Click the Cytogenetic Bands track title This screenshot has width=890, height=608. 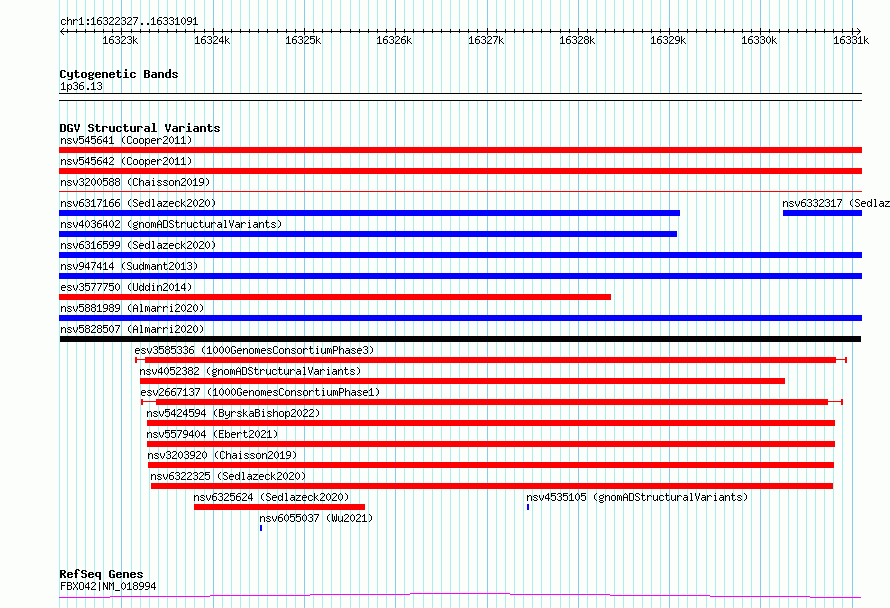click(x=119, y=74)
